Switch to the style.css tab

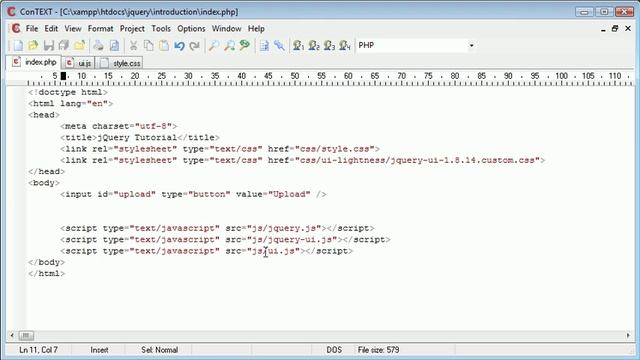coord(120,63)
